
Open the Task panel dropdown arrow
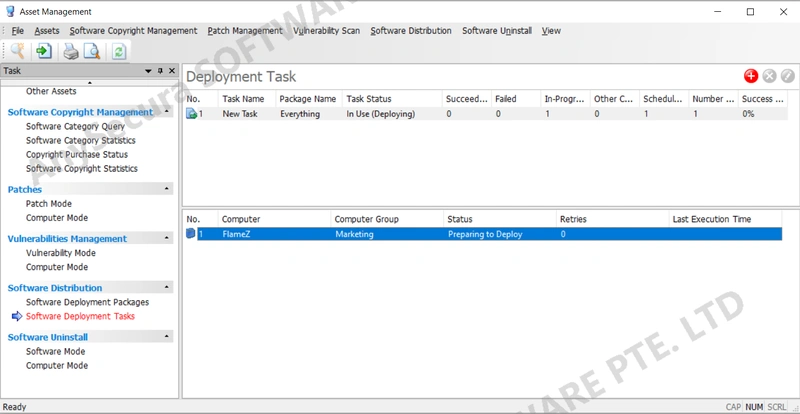click(148, 71)
